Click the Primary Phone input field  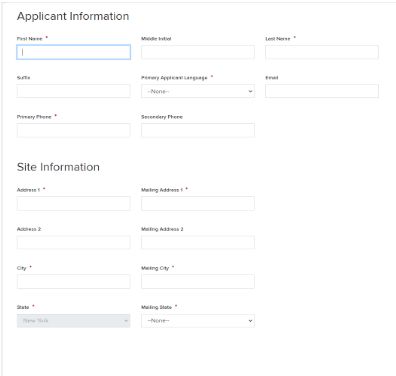tap(73, 130)
